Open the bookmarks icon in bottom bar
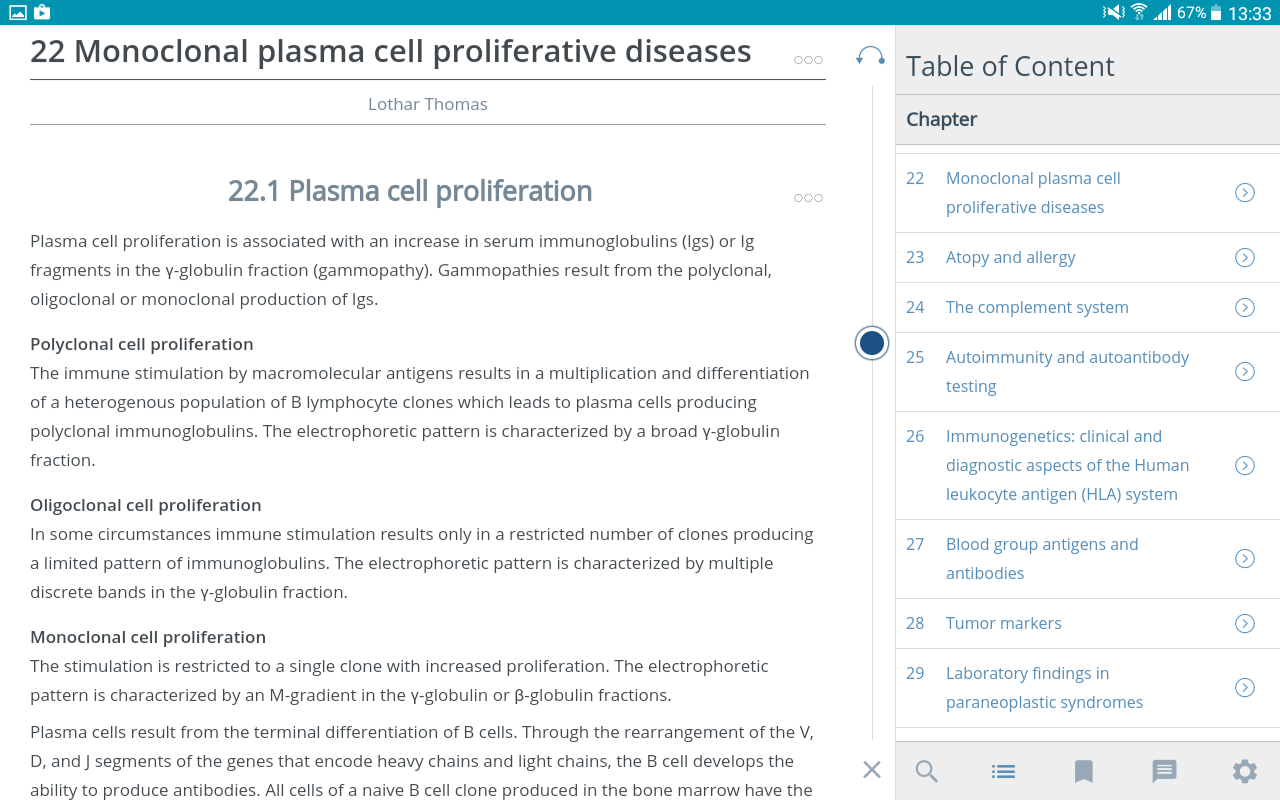The height and width of the screenshot is (800, 1280). [x=1084, y=771]
